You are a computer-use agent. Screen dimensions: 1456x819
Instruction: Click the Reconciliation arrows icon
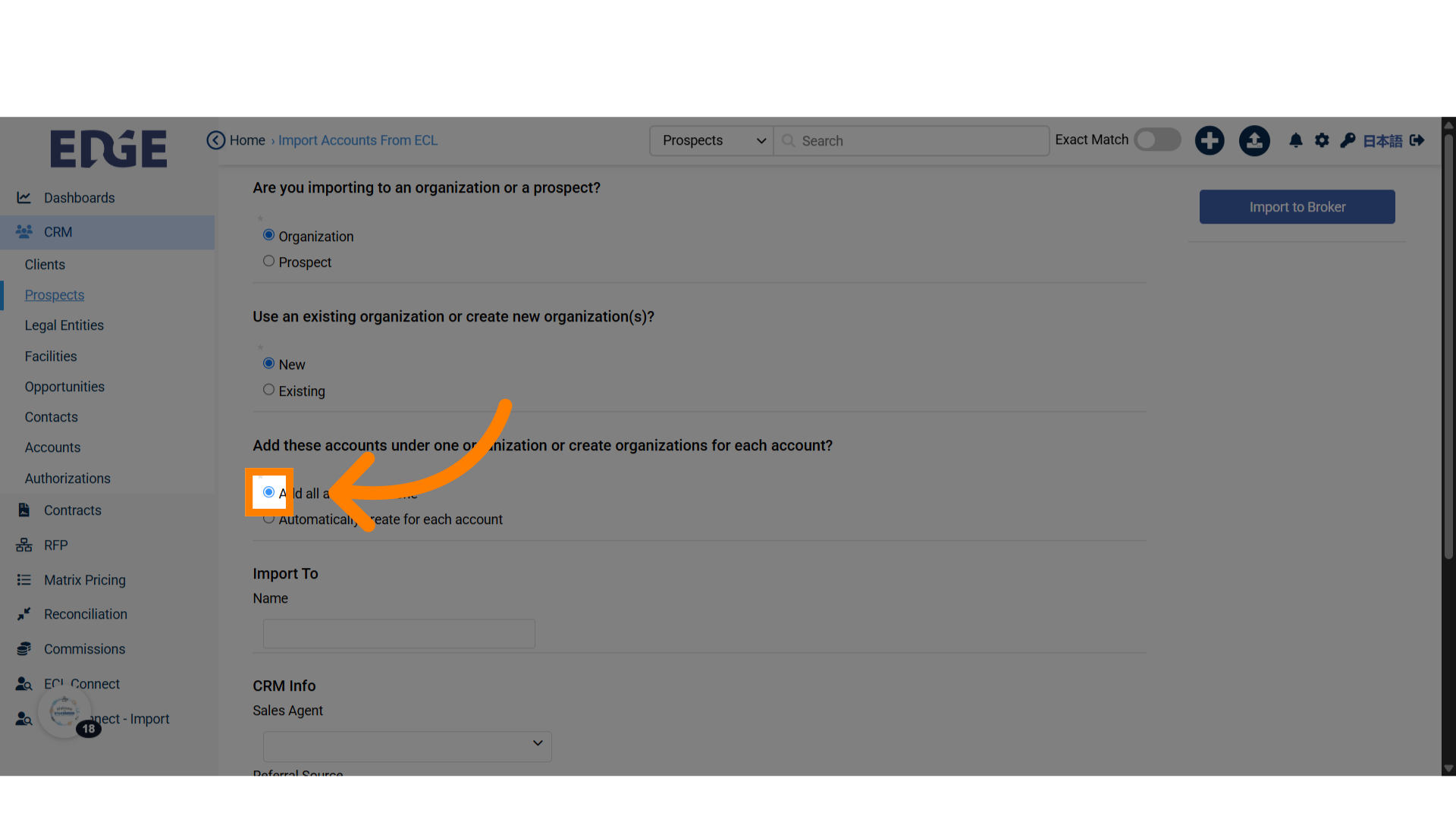(24, 613)
